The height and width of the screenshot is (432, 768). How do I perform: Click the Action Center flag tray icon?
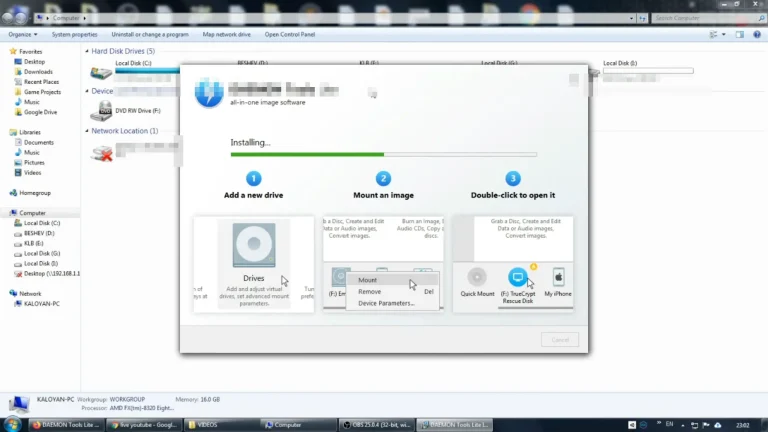706,425
